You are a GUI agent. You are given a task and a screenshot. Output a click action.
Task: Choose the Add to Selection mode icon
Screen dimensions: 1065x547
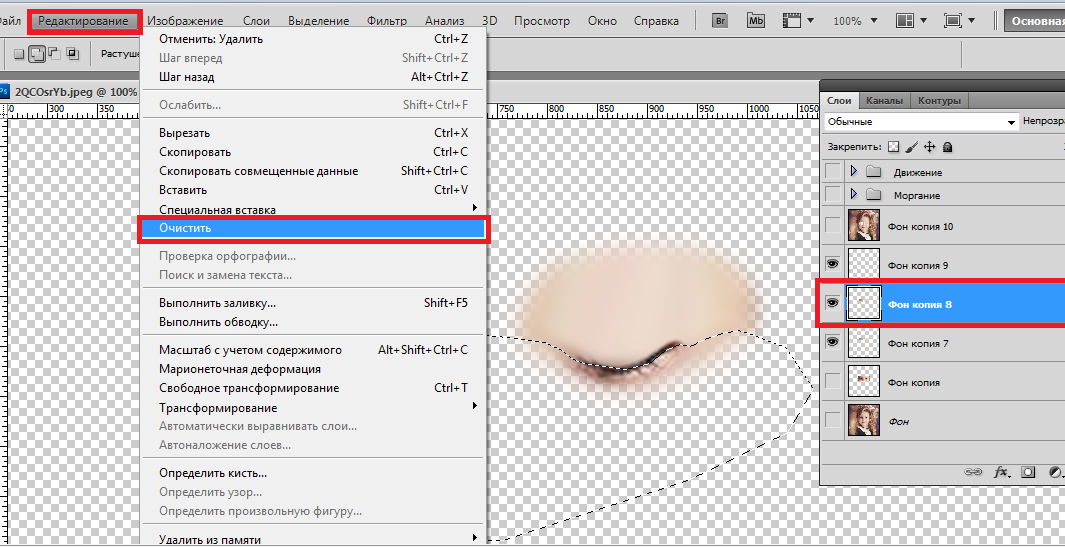(37, 54)
